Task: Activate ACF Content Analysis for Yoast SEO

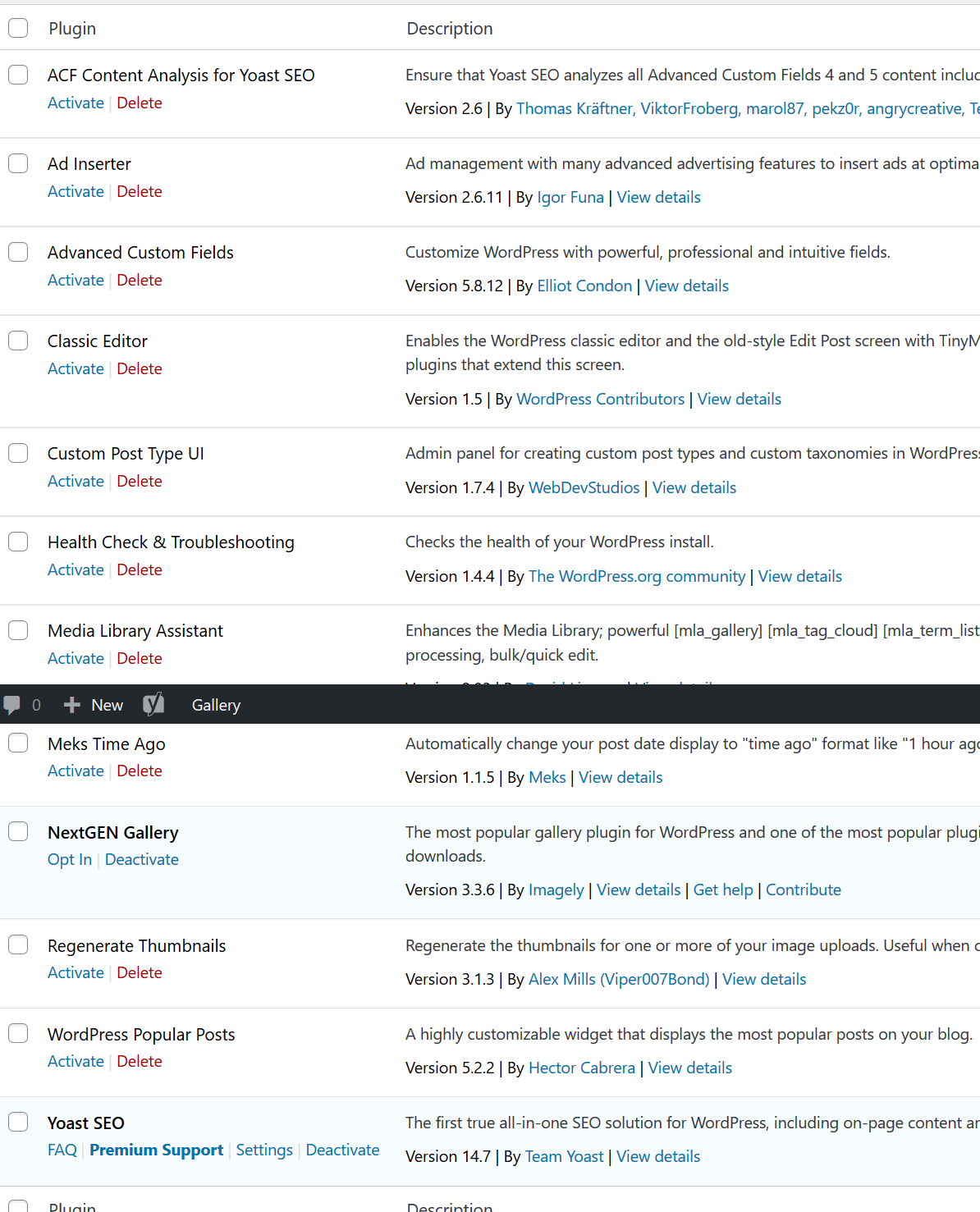Action: pyautogui.click(x=76, y=103)
